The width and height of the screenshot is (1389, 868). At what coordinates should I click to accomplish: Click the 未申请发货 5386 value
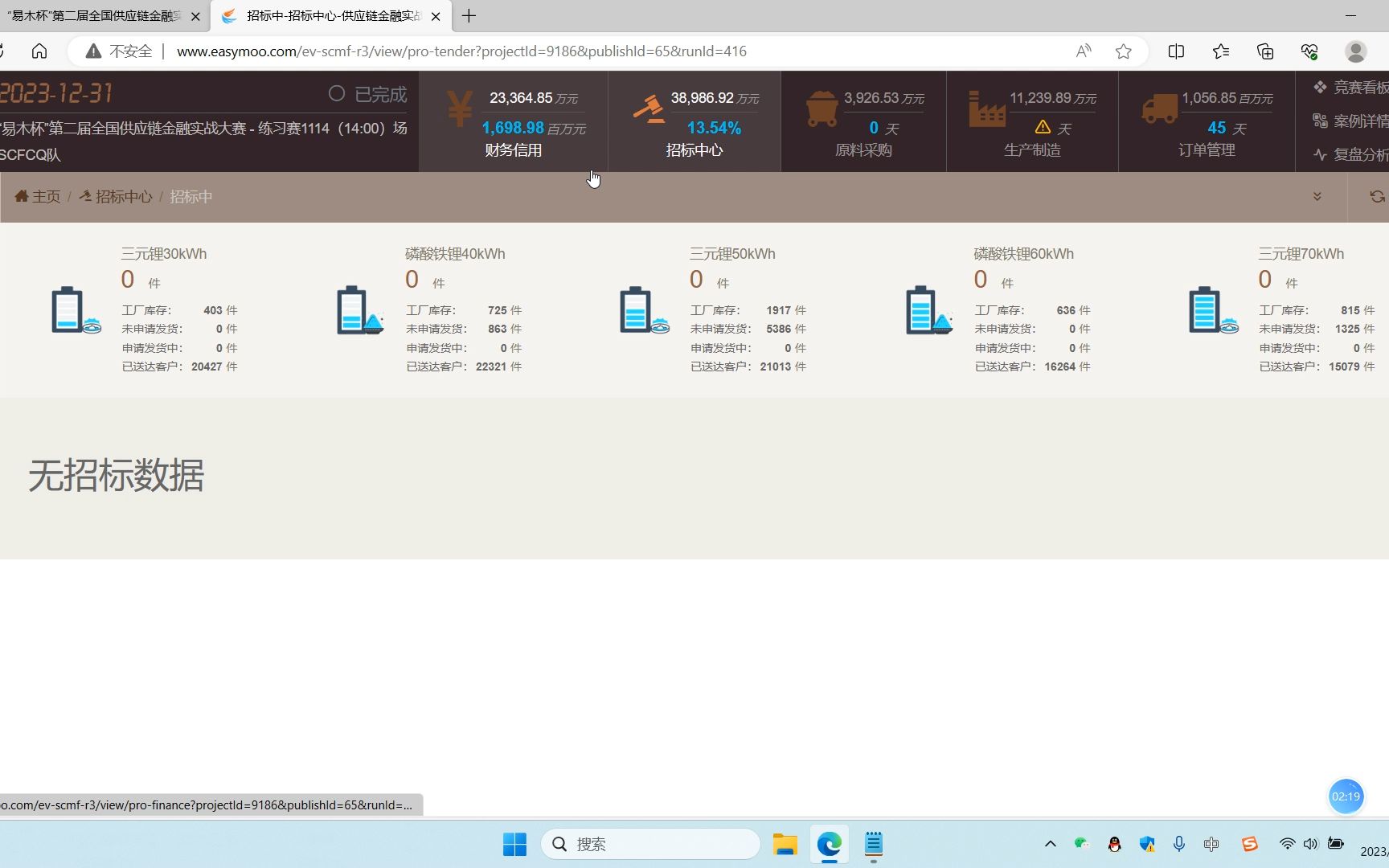pos(778,329)
